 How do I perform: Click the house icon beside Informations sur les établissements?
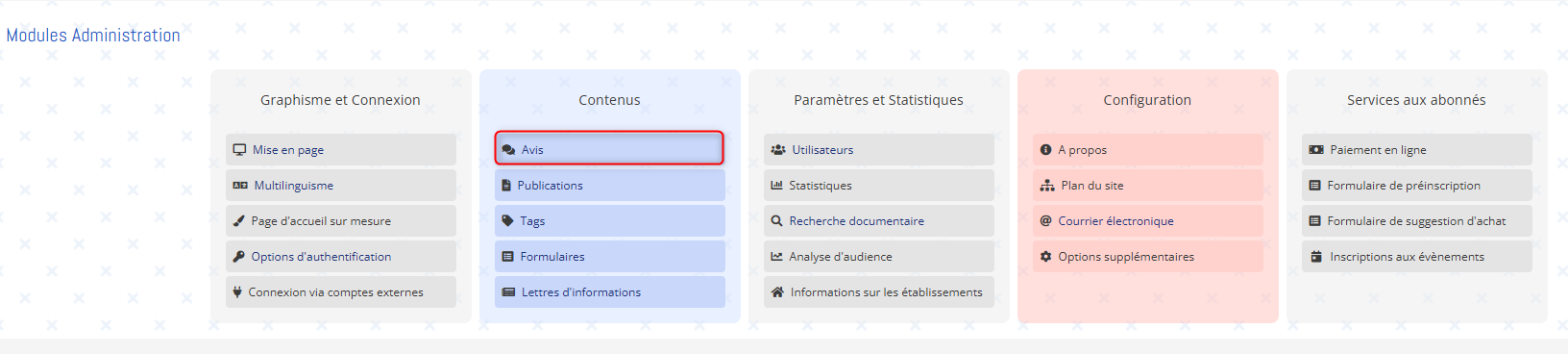click(x=777, y=292)
